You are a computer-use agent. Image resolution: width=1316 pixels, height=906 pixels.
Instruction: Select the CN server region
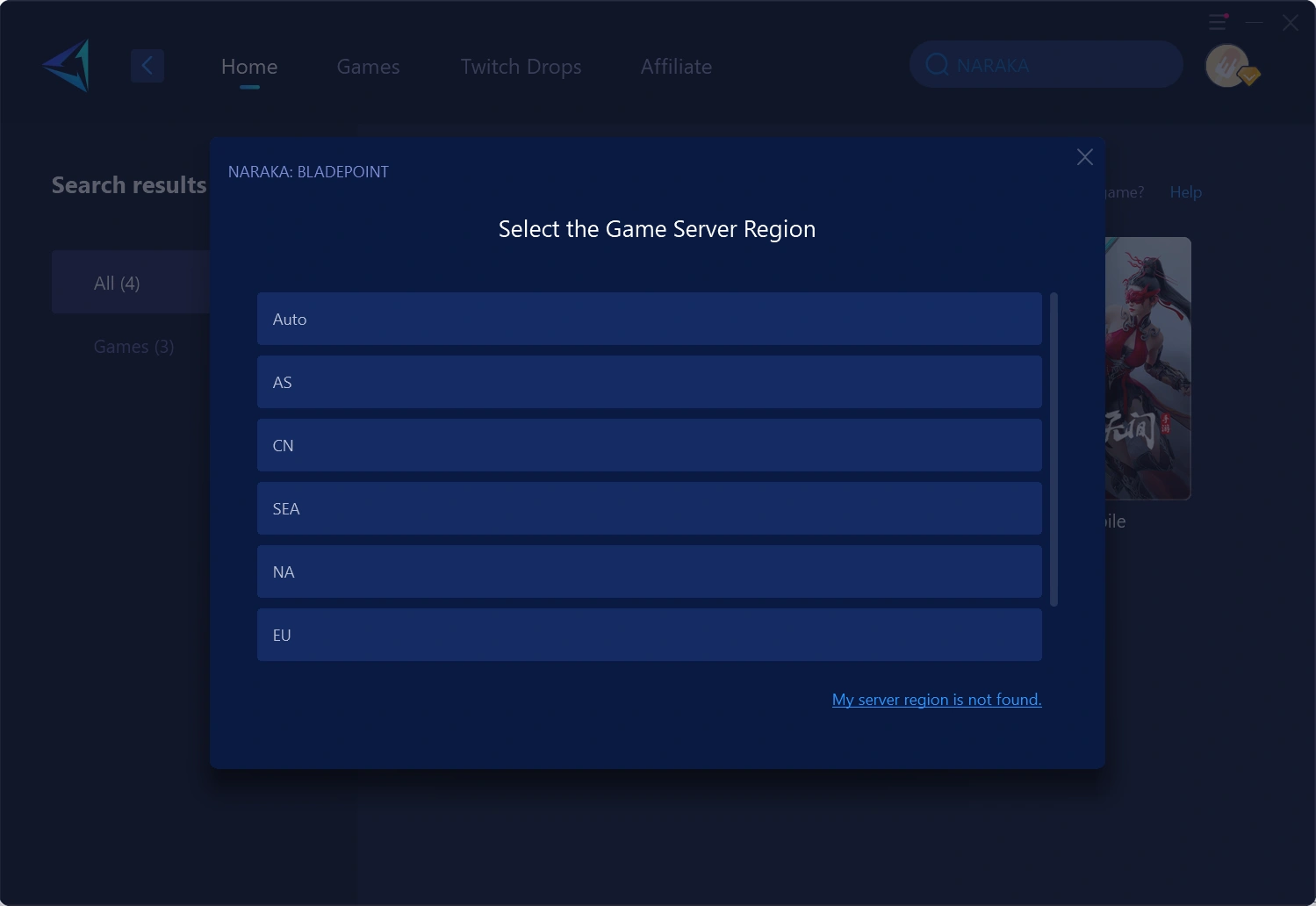click(649, 445)
